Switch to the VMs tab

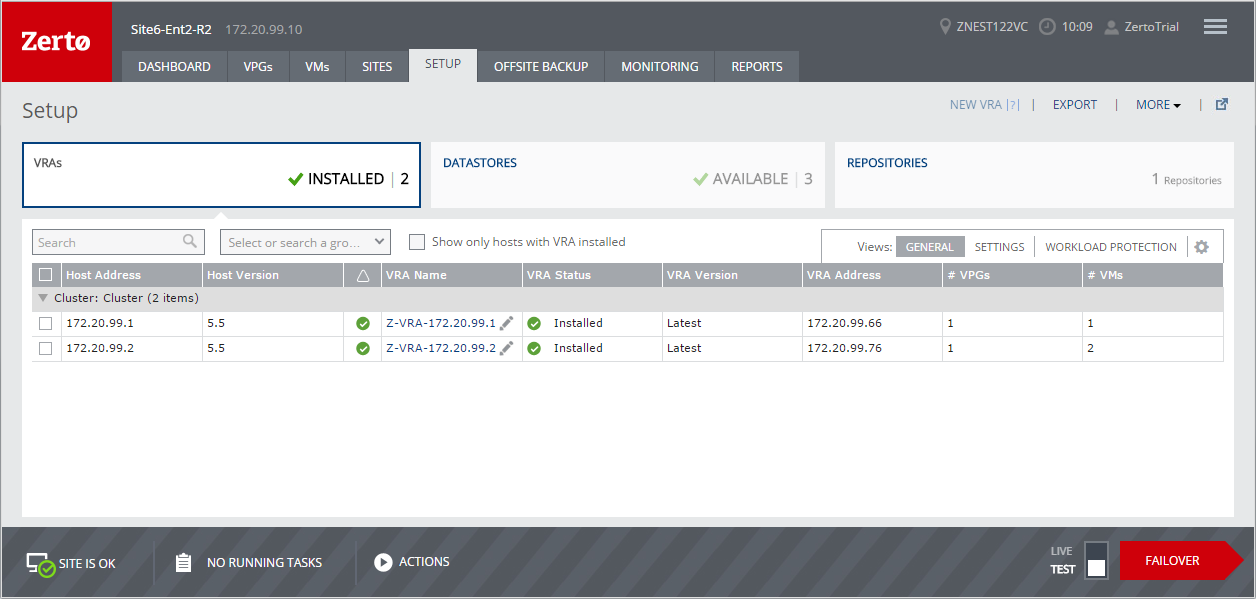(x=317, y=66)
